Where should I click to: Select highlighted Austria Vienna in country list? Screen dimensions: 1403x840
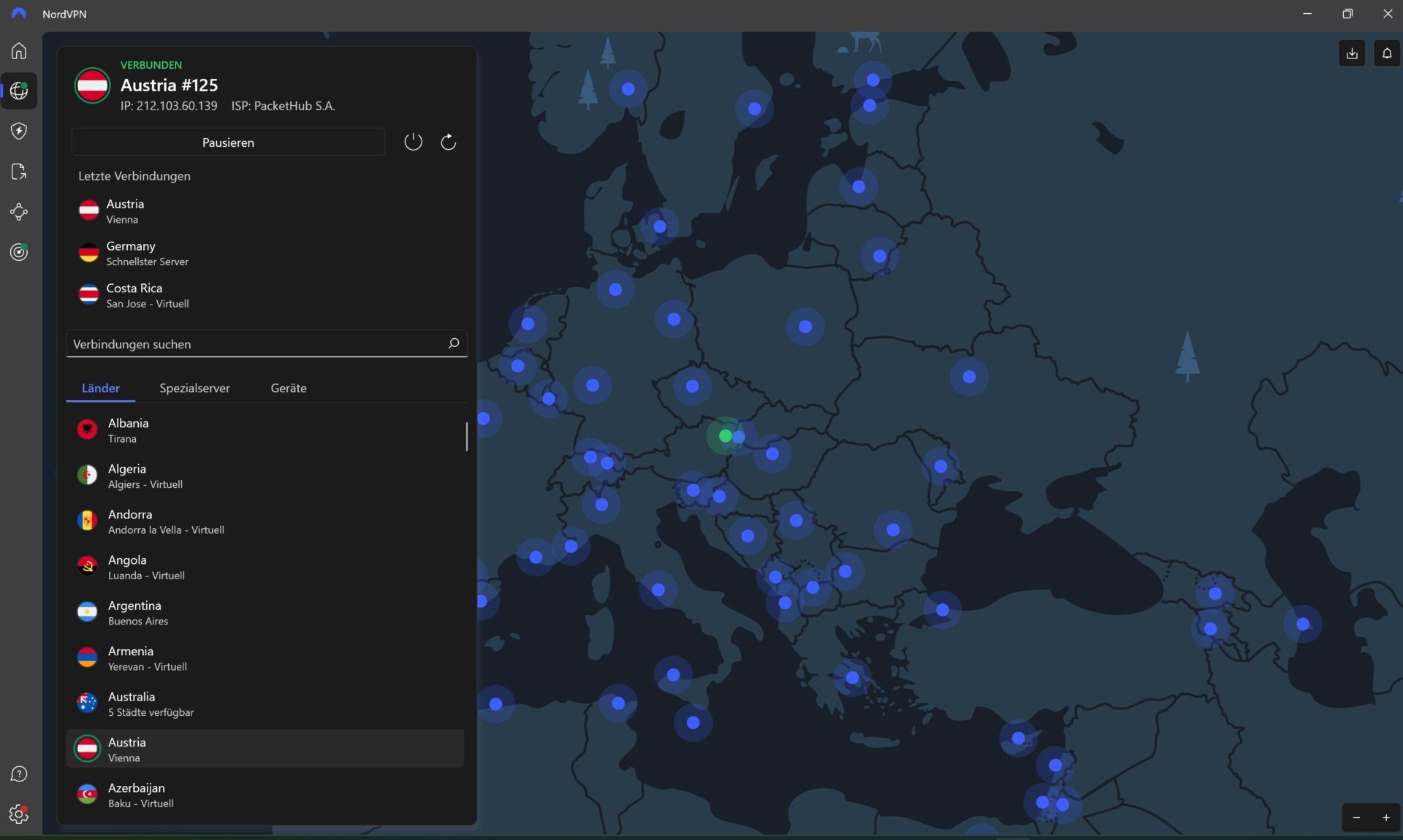[265, 749]
